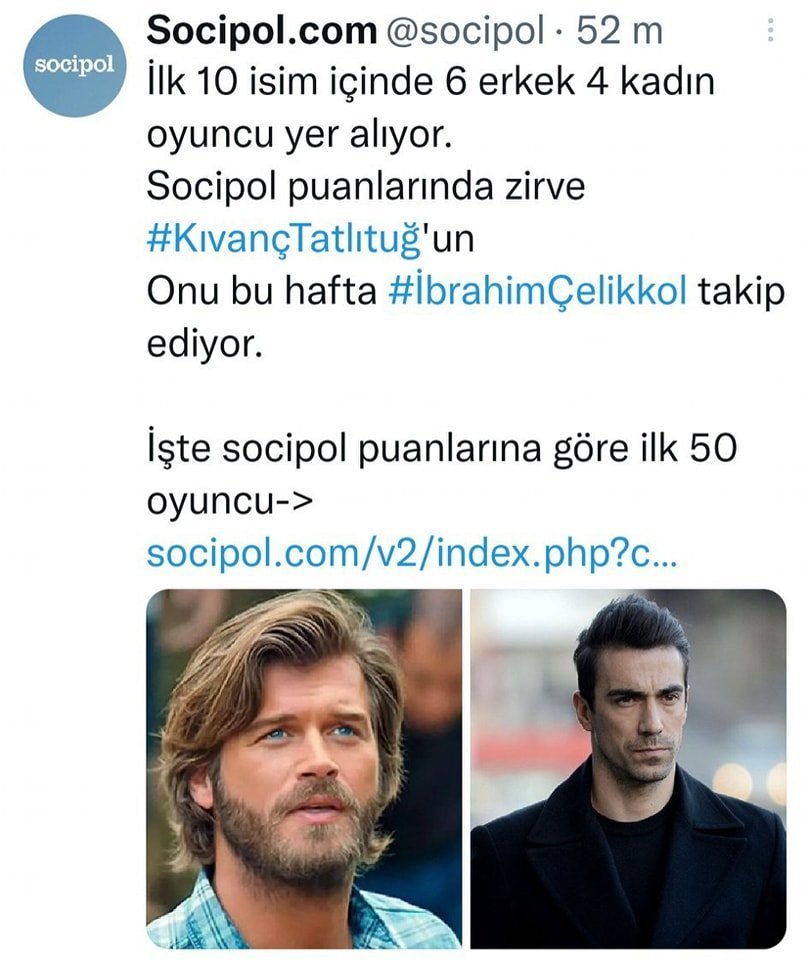Click the 52 m timestamp

click(x=620, y=31)
